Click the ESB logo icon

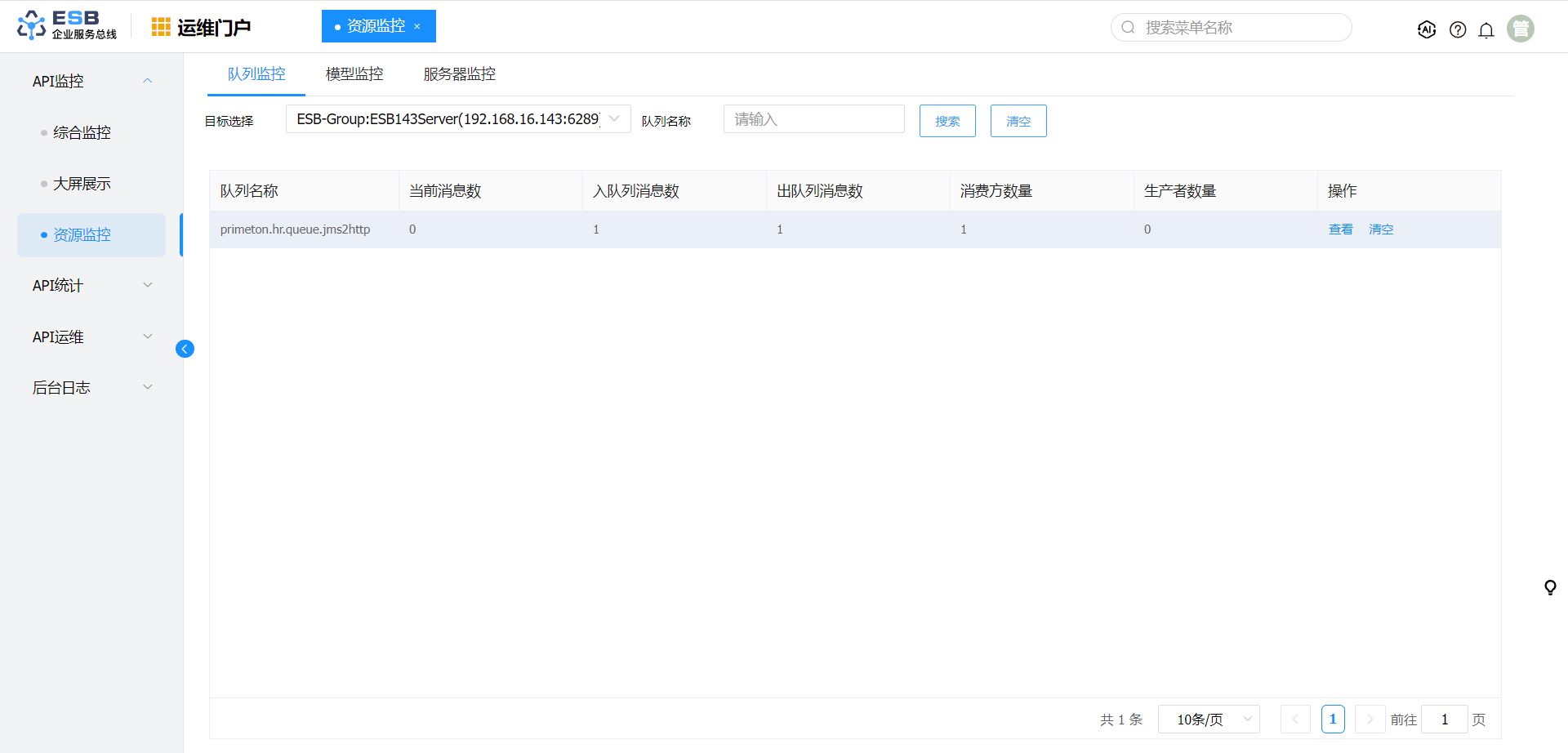[31, 25]
